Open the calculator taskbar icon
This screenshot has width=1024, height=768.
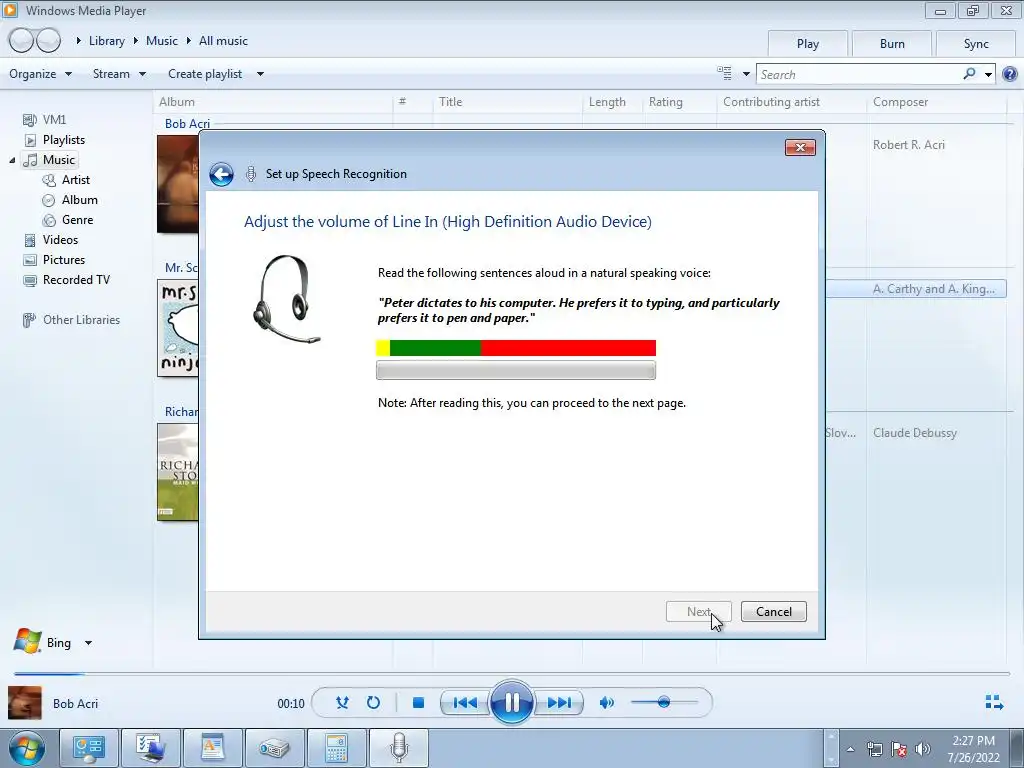coord(336,748)
